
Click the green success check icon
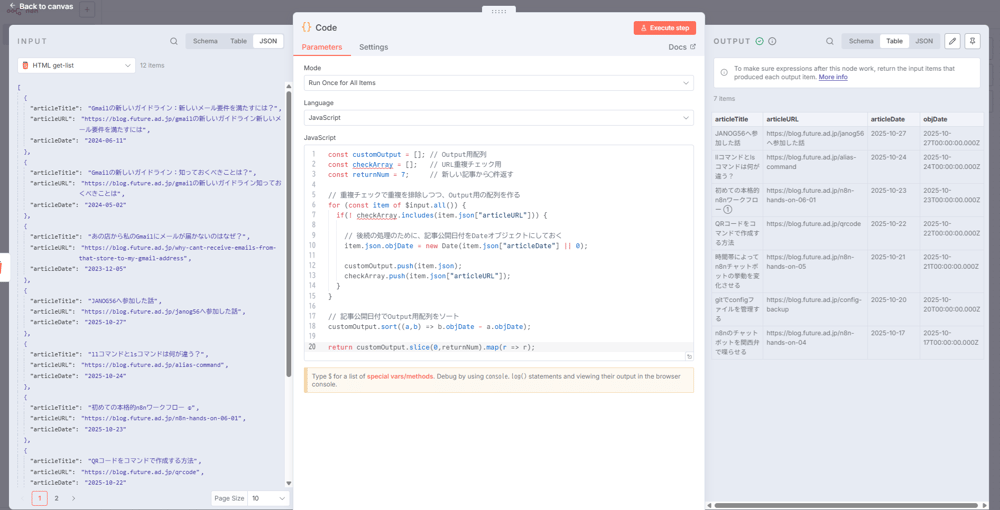click(x=760, y=41)
